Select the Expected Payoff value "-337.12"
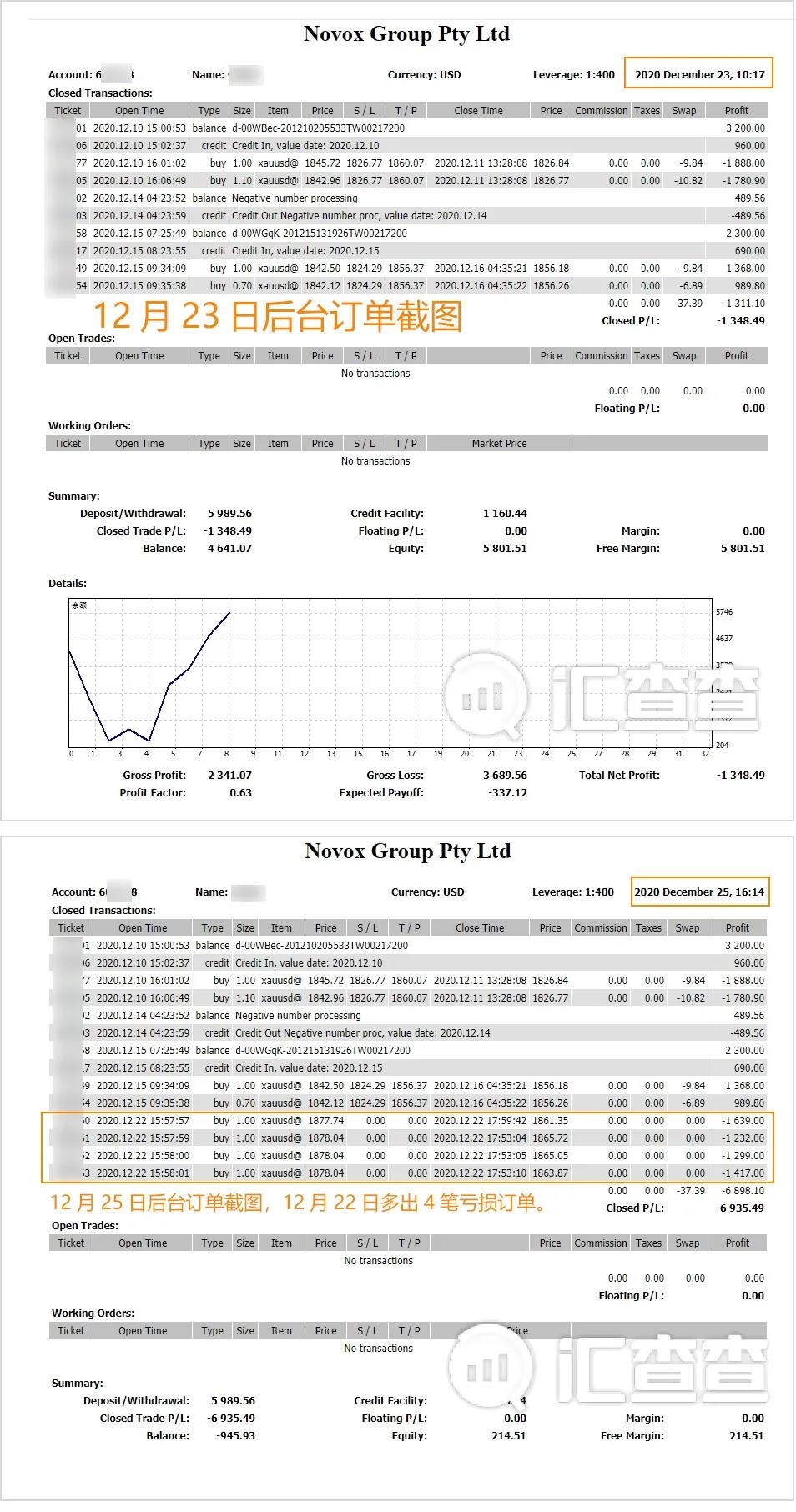The width and height of the screenshot is (796, 1512). [x=507, y=792]
